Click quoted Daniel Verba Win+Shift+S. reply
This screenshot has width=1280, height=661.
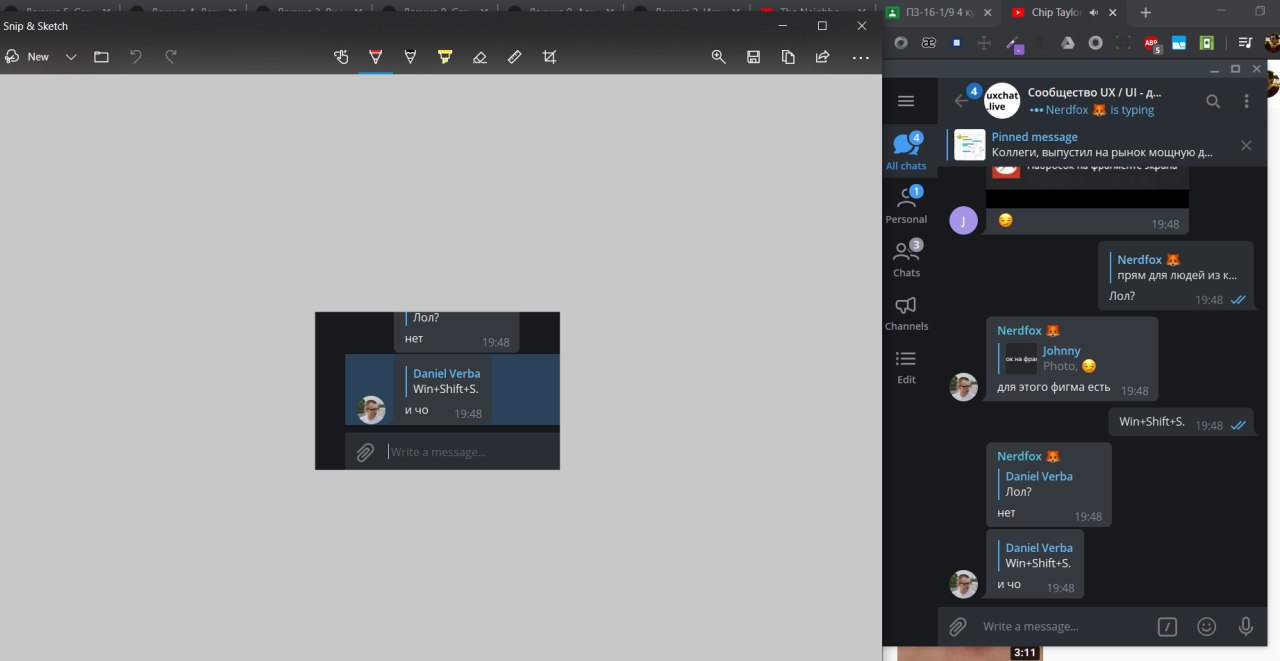1038,555
